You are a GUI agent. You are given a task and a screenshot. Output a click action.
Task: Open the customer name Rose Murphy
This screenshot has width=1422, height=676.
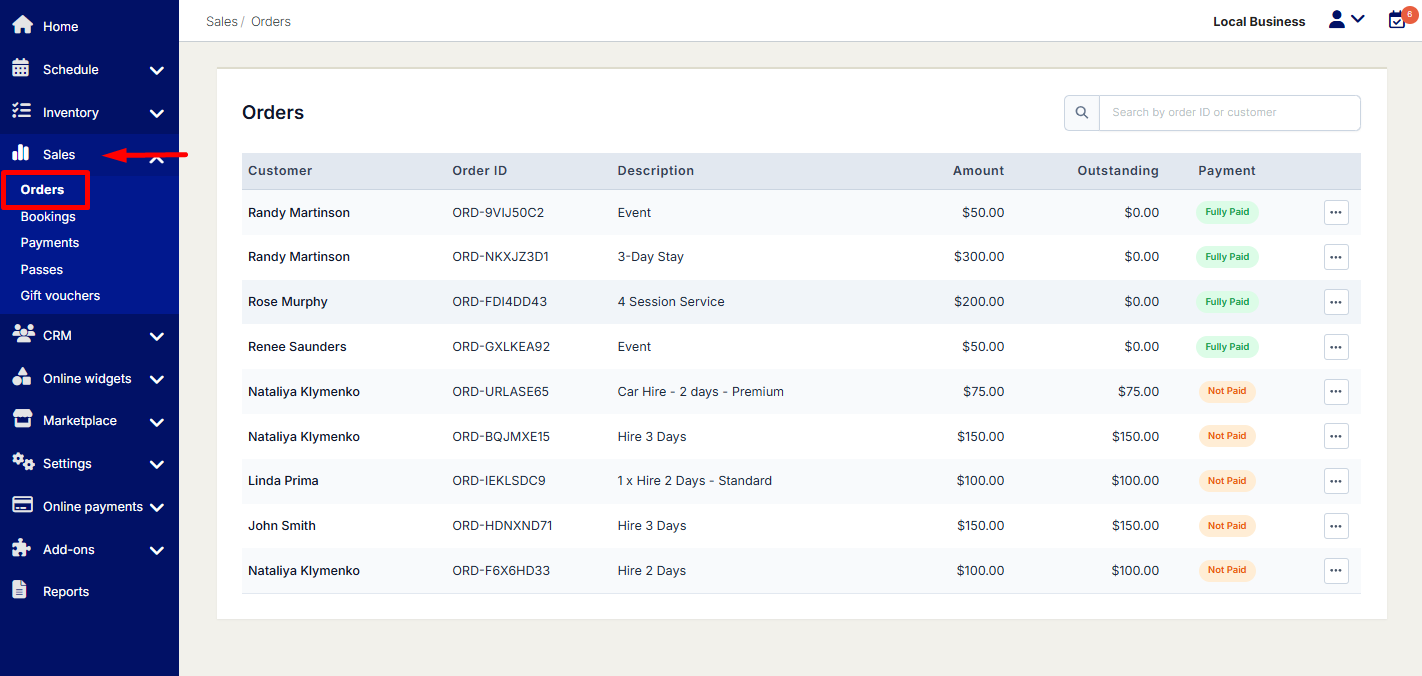(288, 302)
